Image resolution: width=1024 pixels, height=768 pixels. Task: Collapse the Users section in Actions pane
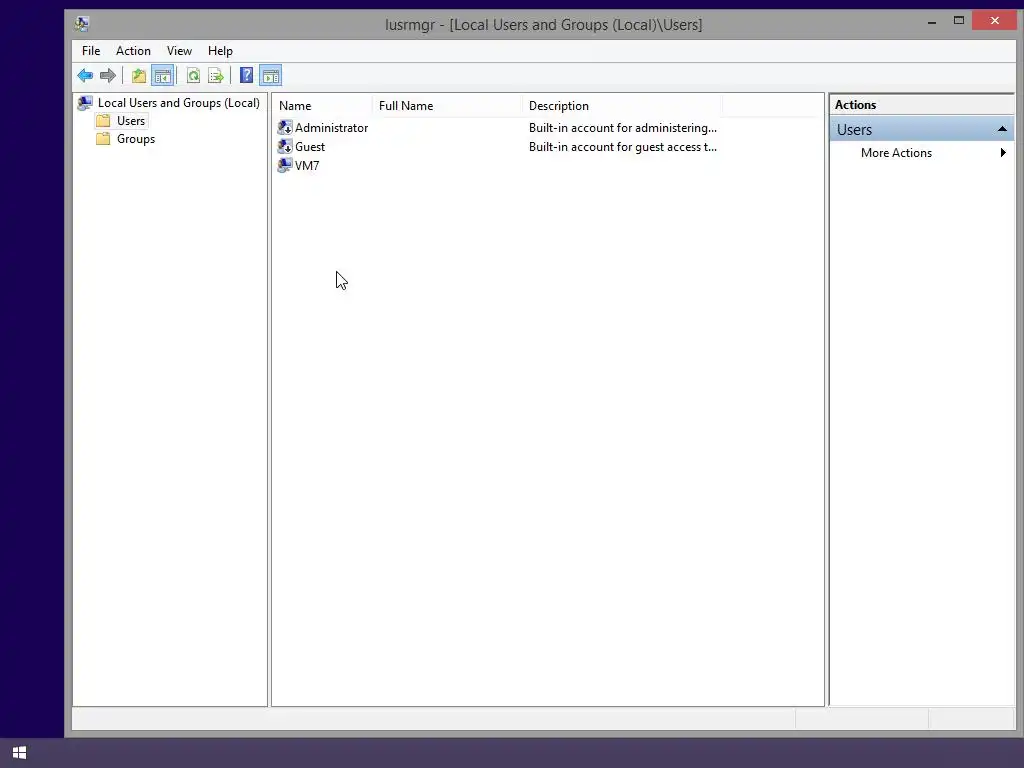pos(1002,129)
